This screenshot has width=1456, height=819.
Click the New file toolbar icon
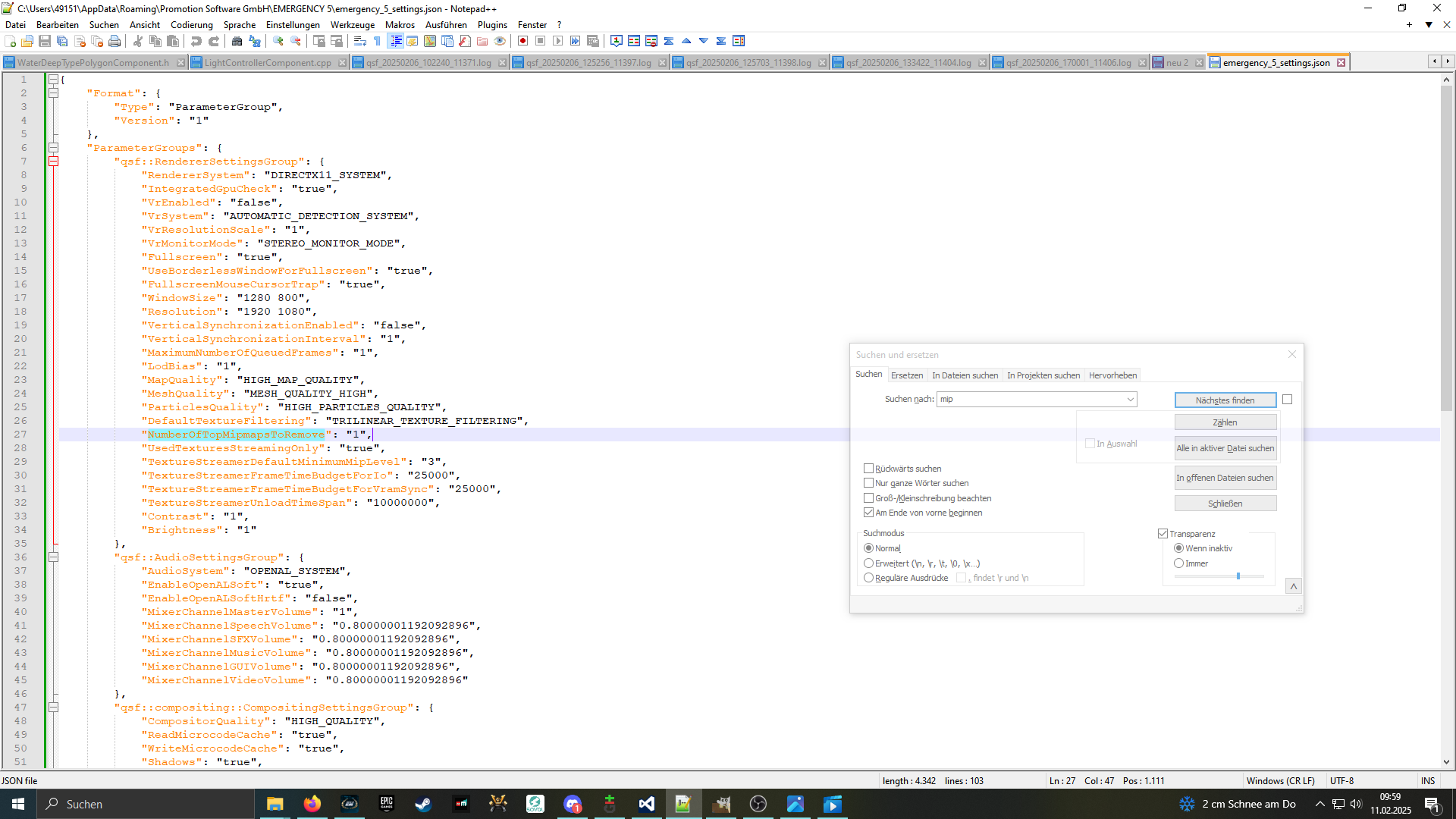(x=11, y=41)
